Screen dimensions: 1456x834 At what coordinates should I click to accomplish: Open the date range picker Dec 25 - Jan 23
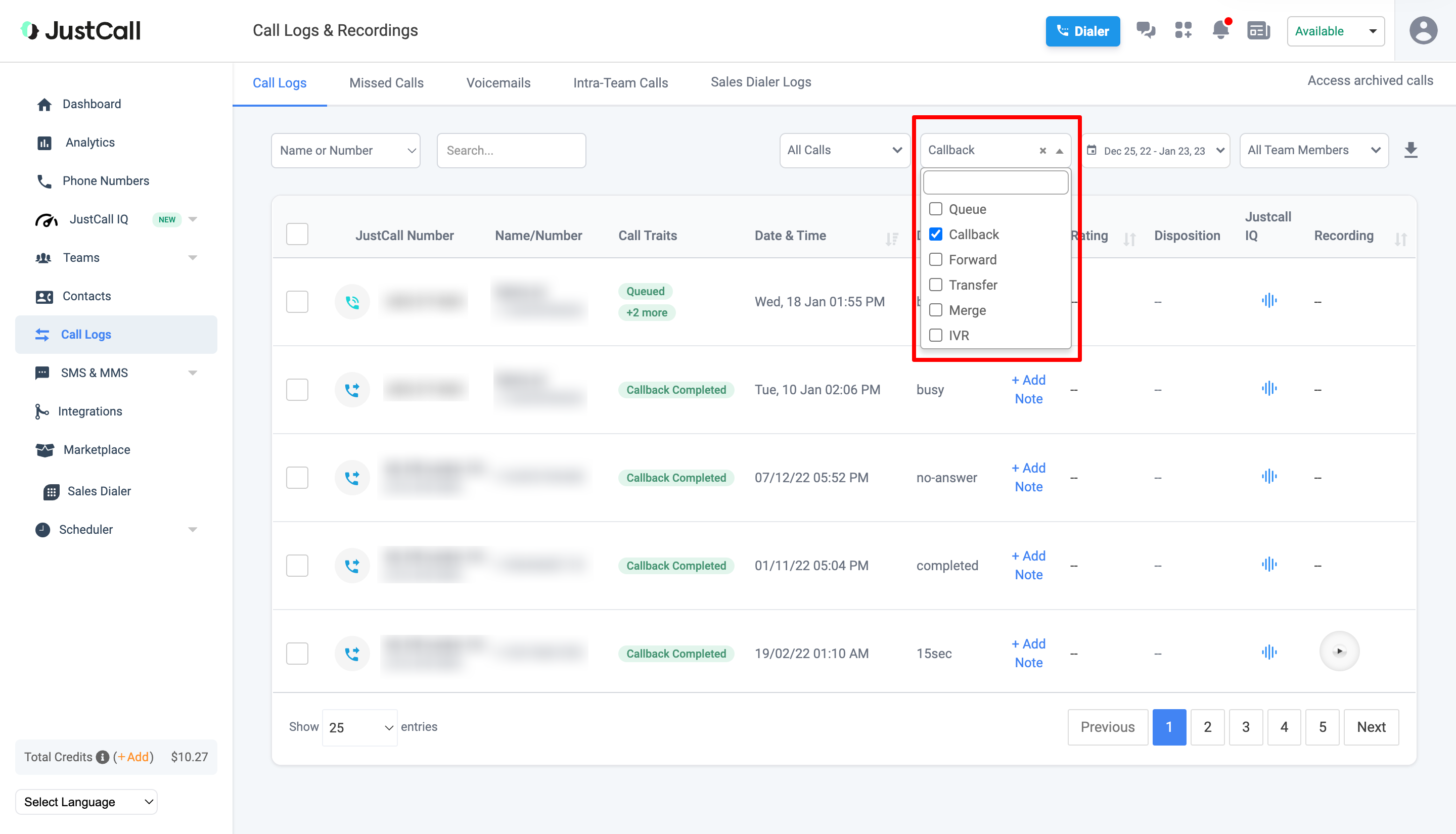click(1156, 151)
